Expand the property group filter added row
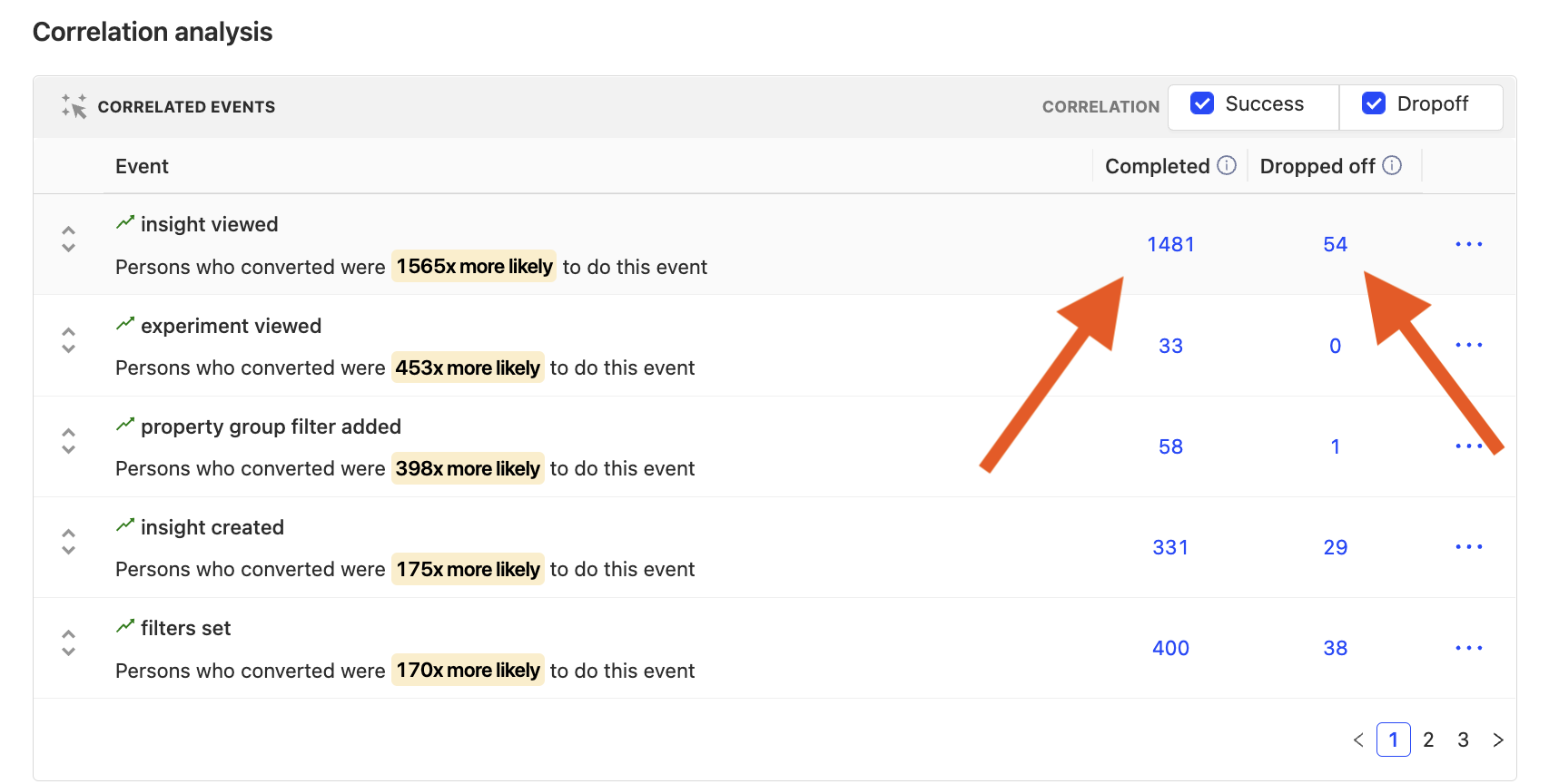 coord(68,441)
